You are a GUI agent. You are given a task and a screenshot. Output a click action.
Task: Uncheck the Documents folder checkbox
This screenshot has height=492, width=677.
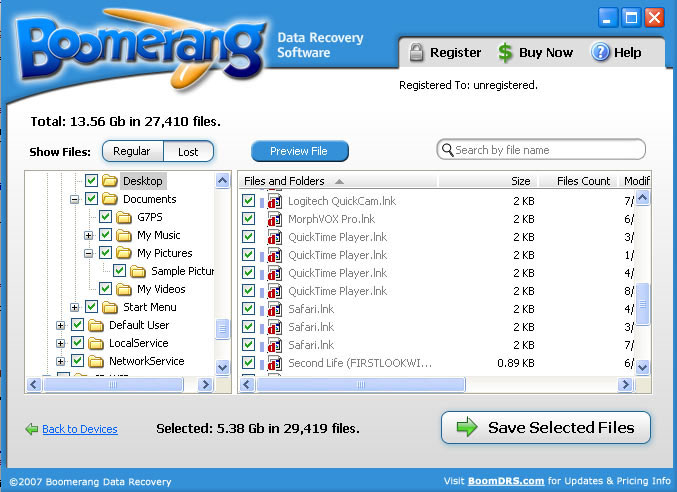91,199
